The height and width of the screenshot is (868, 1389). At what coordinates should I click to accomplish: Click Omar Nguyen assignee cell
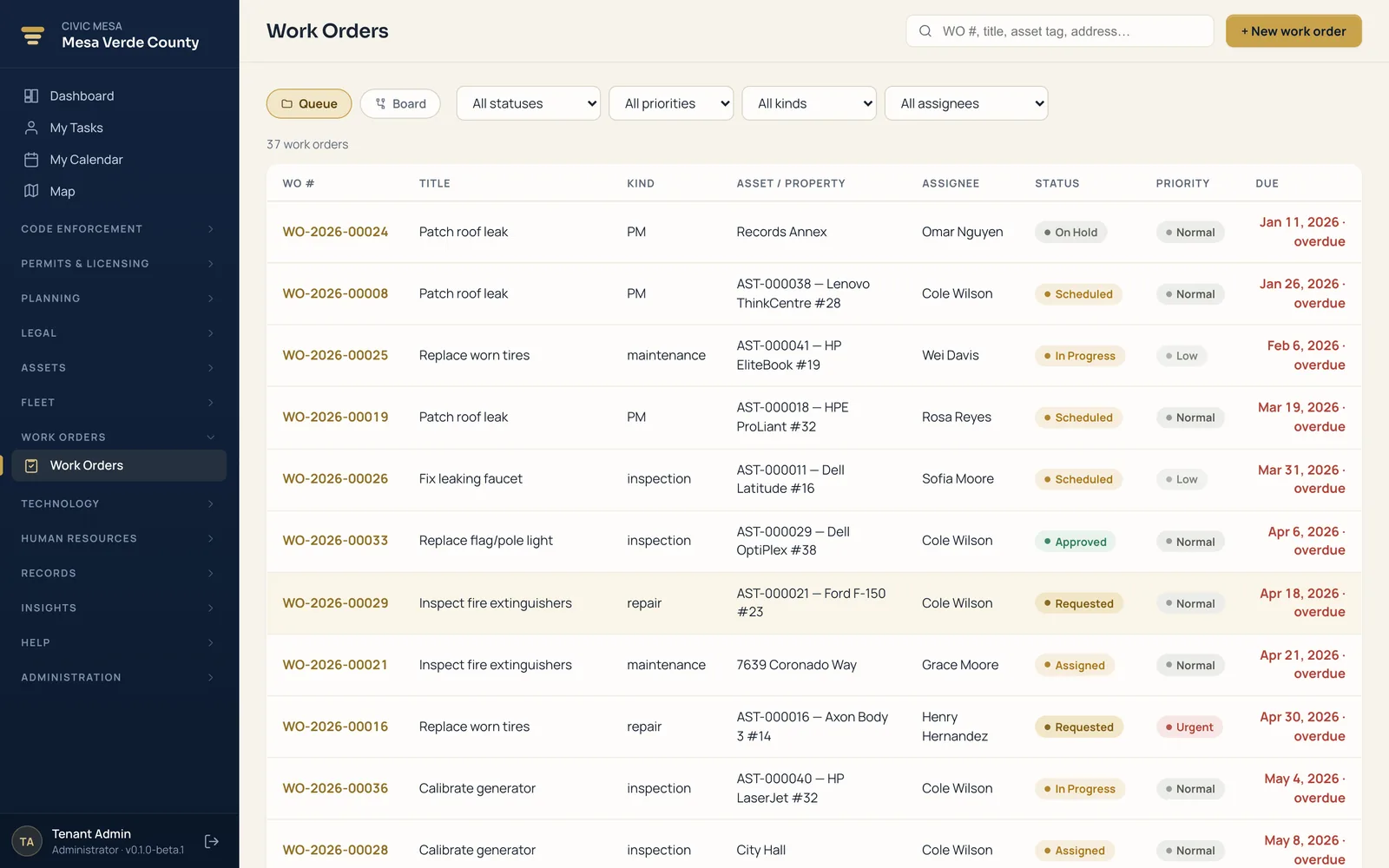tap(963, 232)
